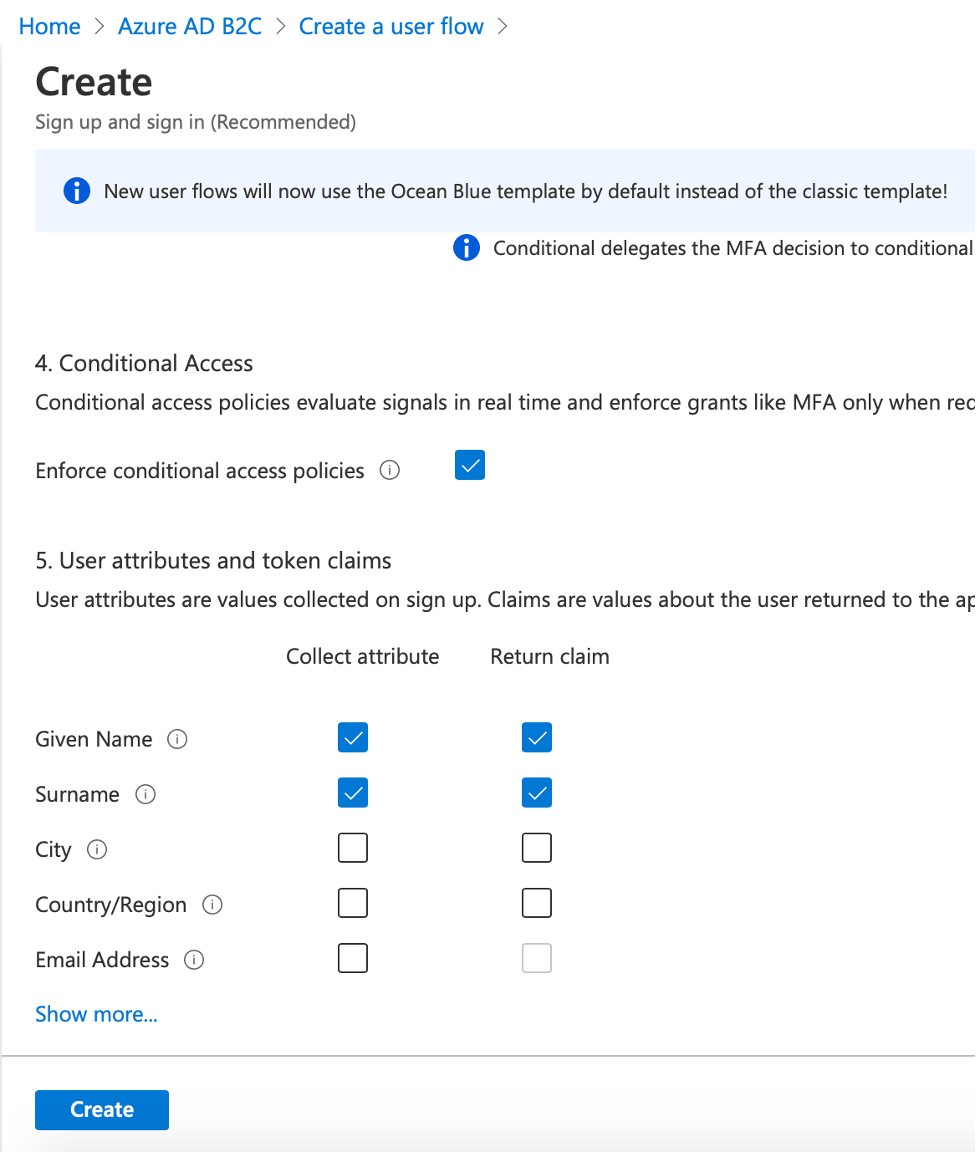The height and width of the screenshot is (1152, 977).
Task: Click the blue info icon in Ocean Blue banner
Action: [76, 191]
